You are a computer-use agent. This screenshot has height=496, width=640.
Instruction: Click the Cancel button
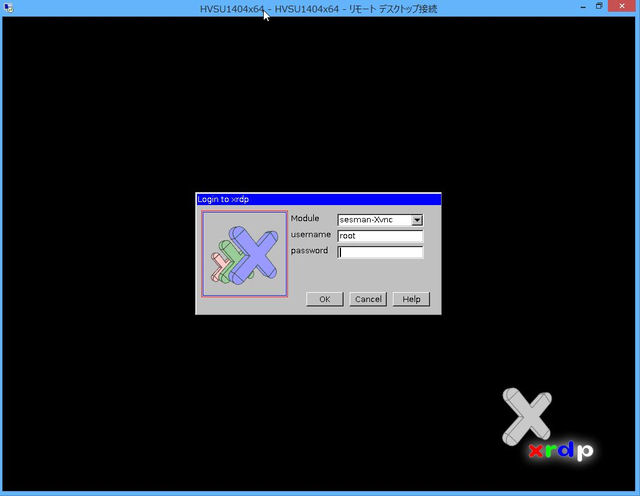pyautogui.click(x=368, y=299)
